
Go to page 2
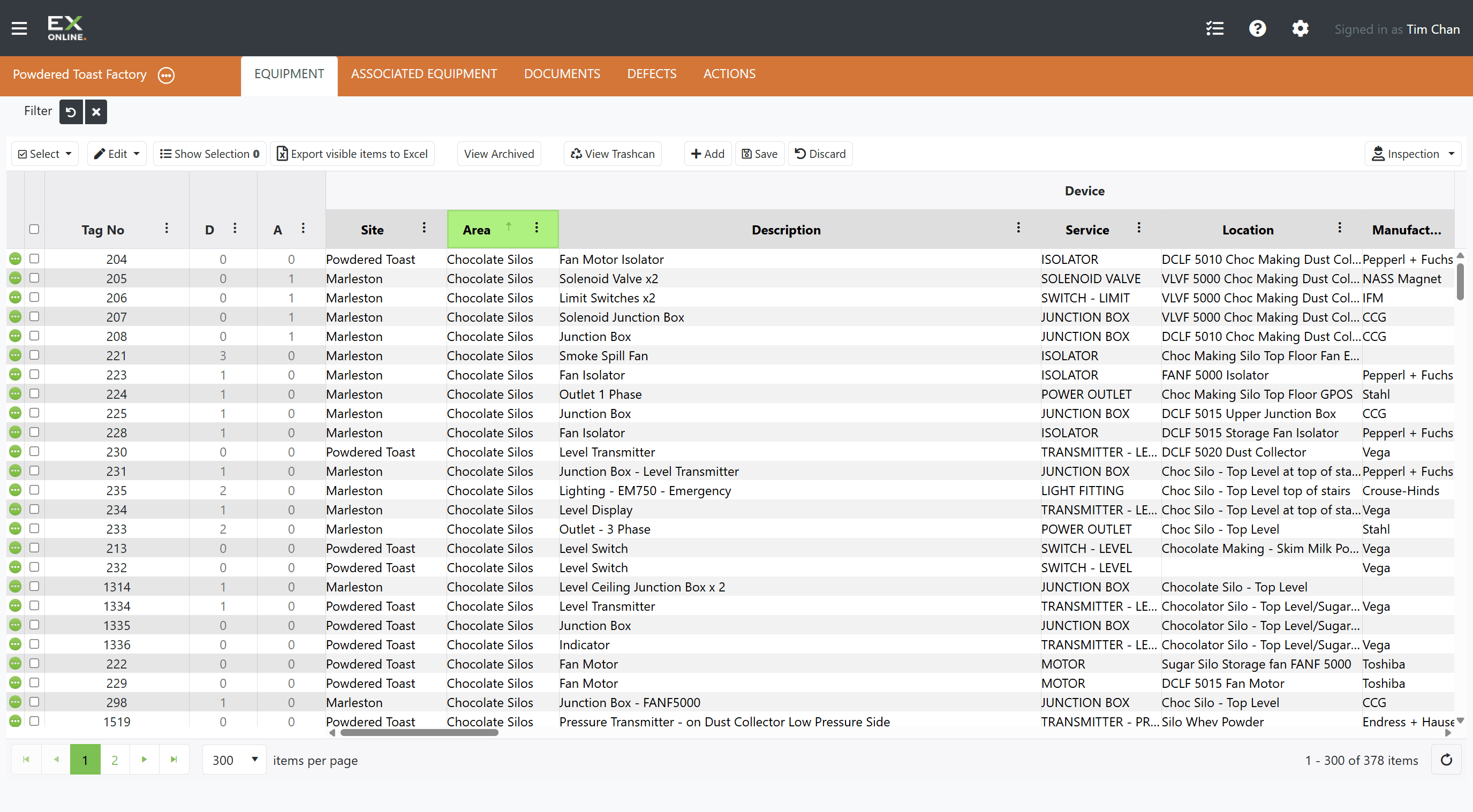click(x=115, y=760)
